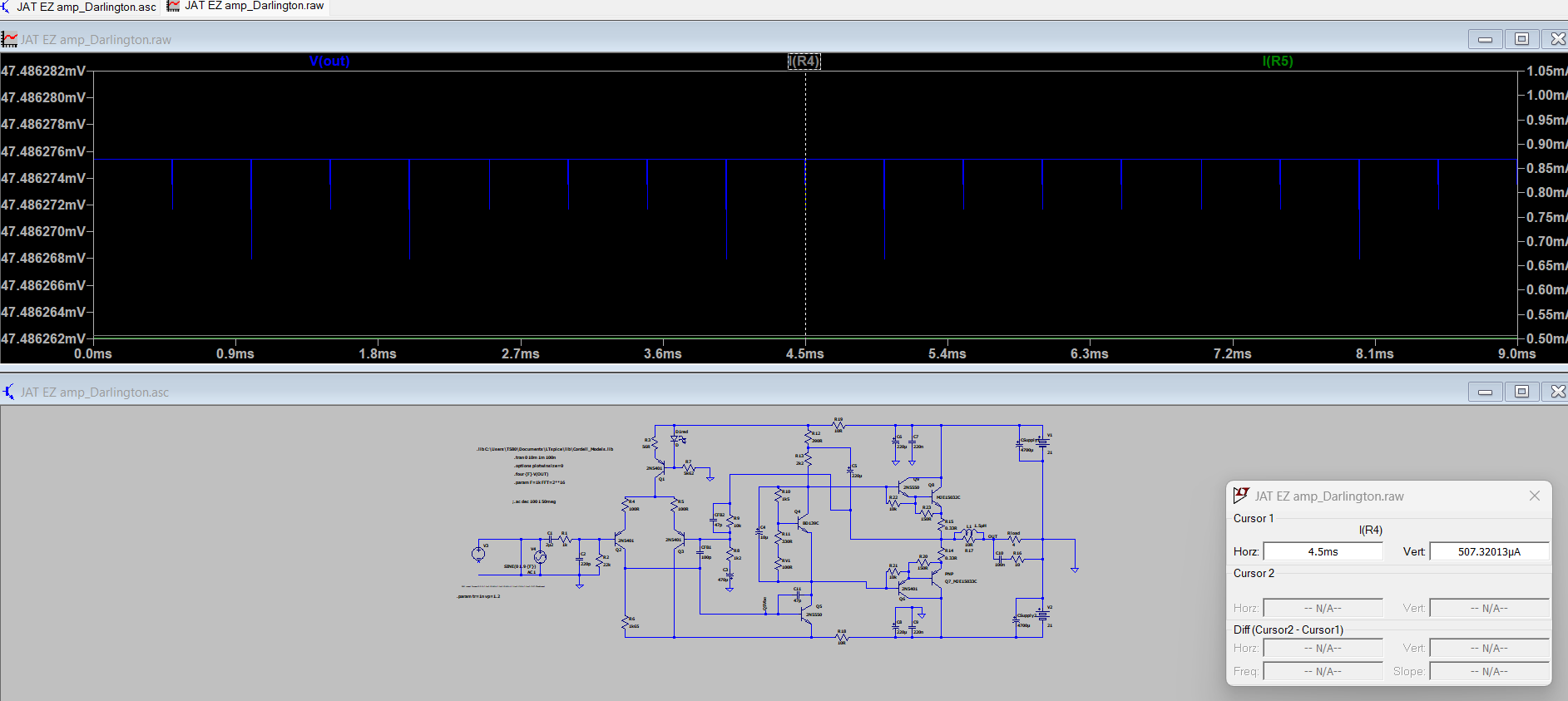Switch to the JAT EZ amp_Darlington.raw tab
The height and width of the screenshot is (701, 1568).
(x=246, y=7)
